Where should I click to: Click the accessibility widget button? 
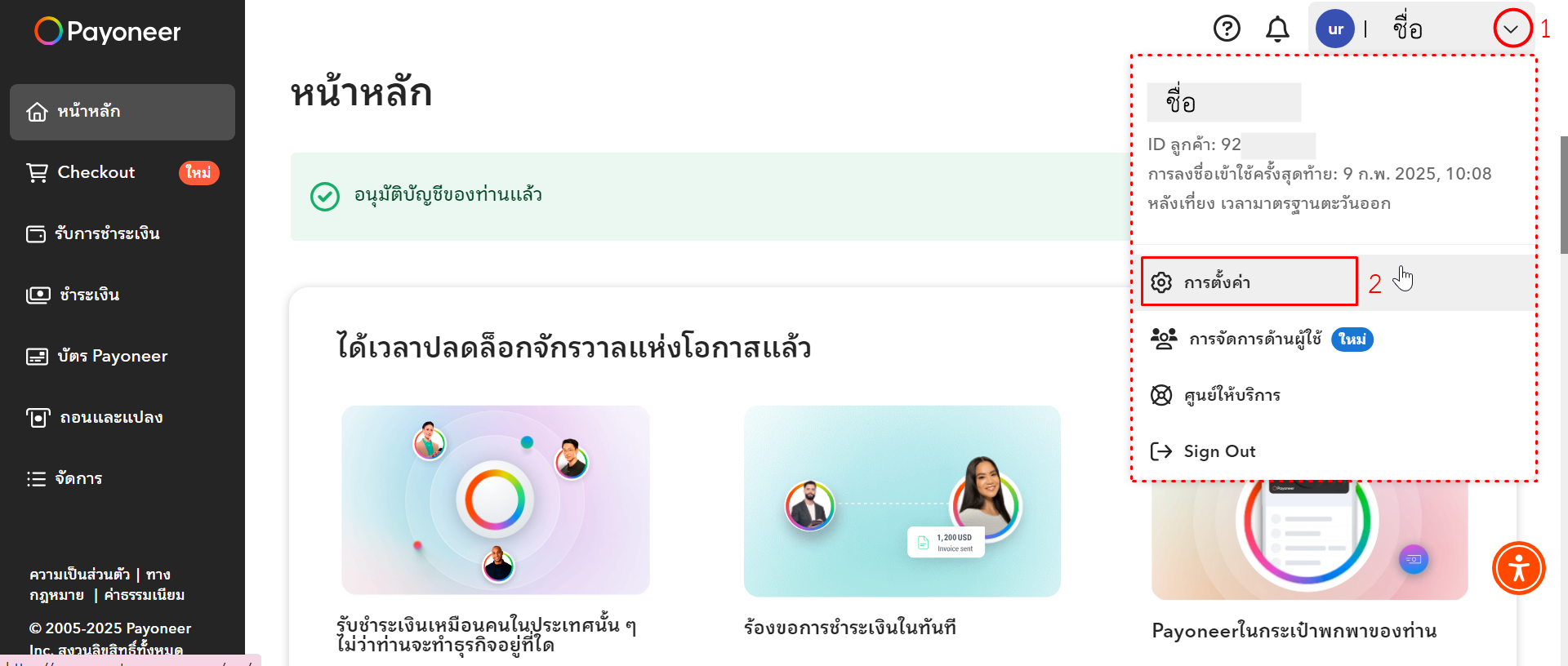click(1519, 568)
